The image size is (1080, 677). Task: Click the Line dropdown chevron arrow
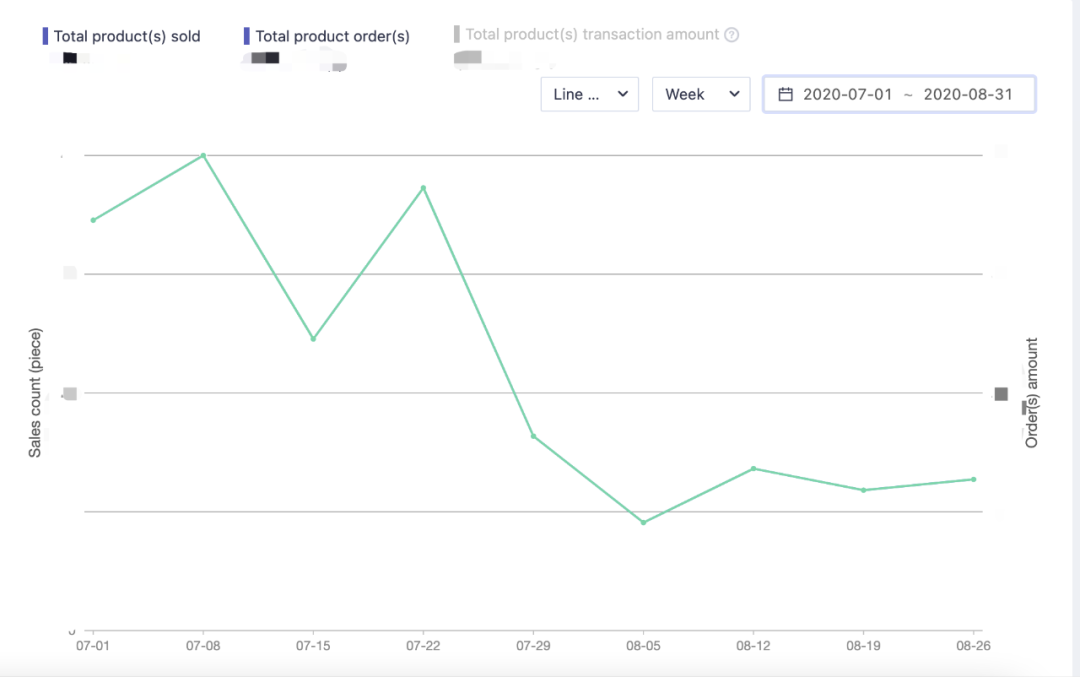coord(622,94)
